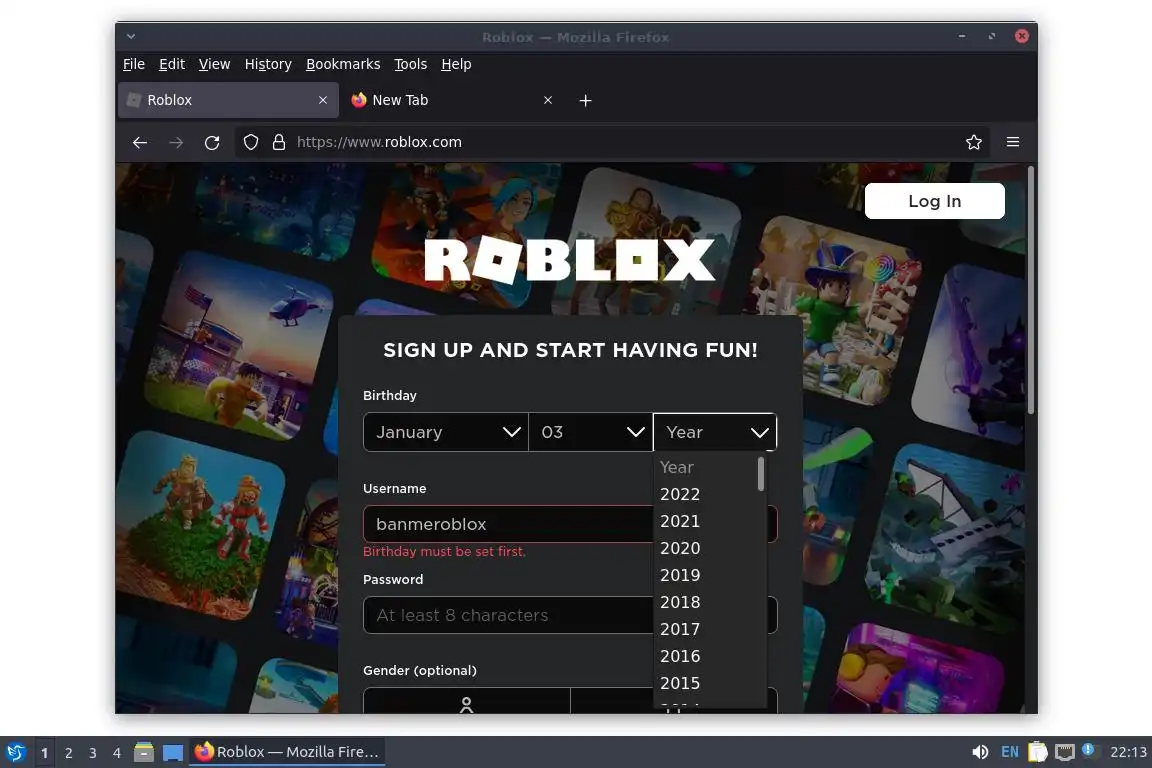This screenshot has width=1152, height=768.
Task: Close the New Tab tab
Action: [547, 100]
